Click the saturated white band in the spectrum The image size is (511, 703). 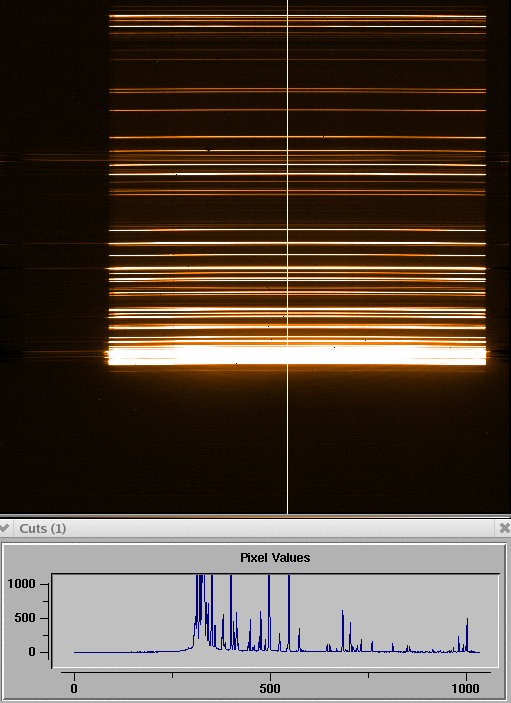coord(297,356)
